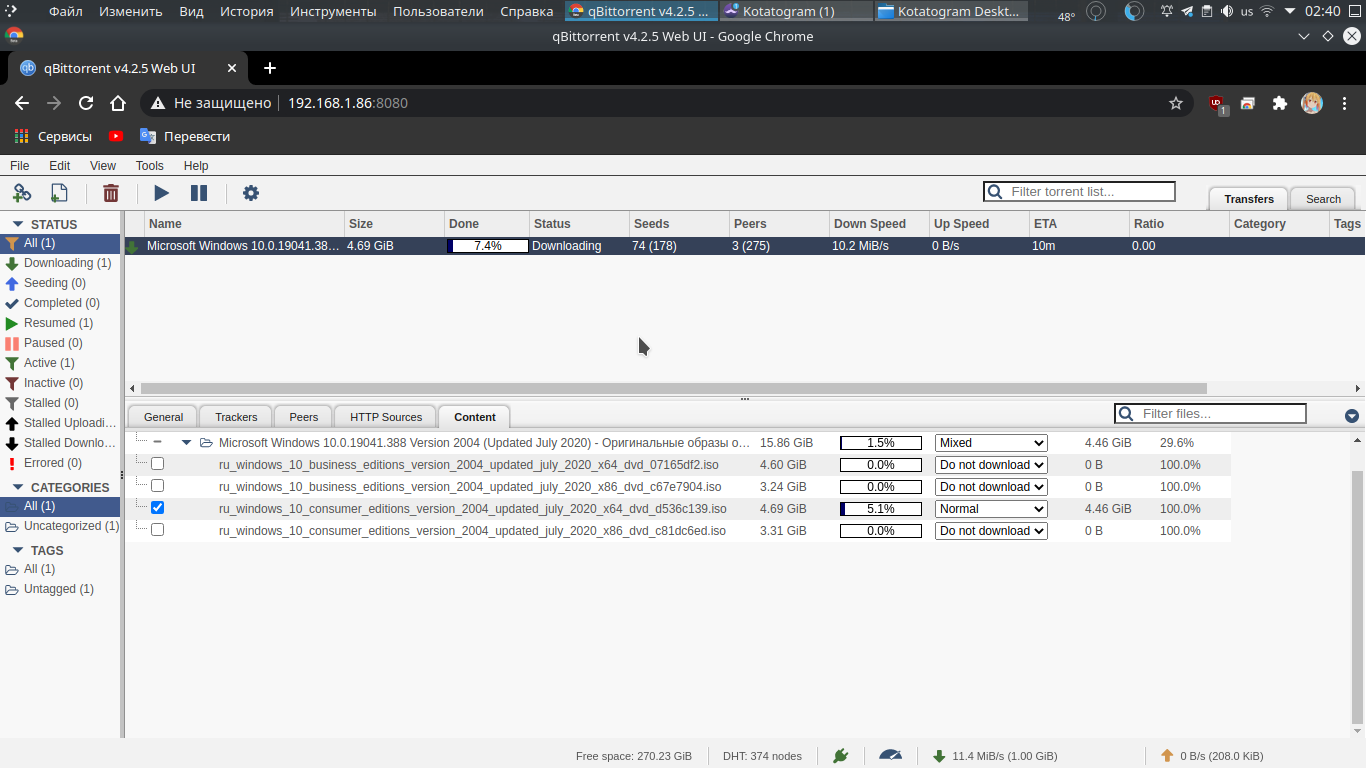1366x768 pixels.
Task: Click the Add Torrent File toolbar icon
Action: [59, 193]
